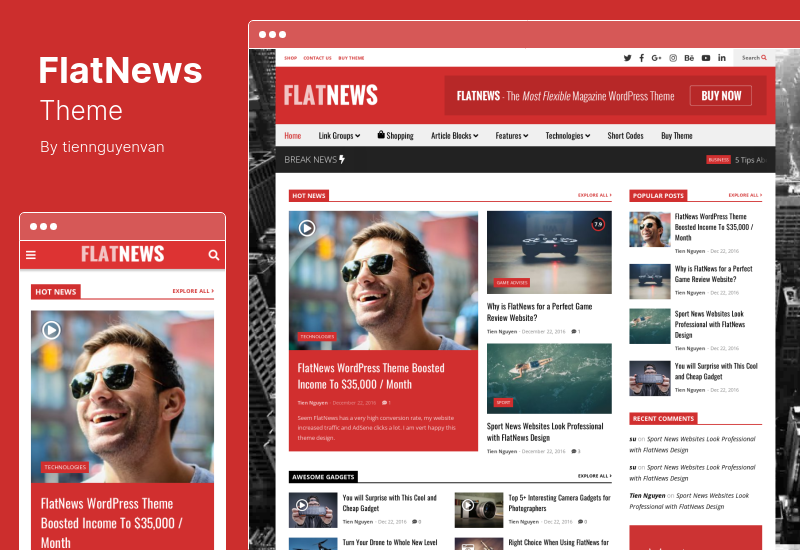Click comment count icon under Game Review post
The image size is (800, 550).
point(576,332)
